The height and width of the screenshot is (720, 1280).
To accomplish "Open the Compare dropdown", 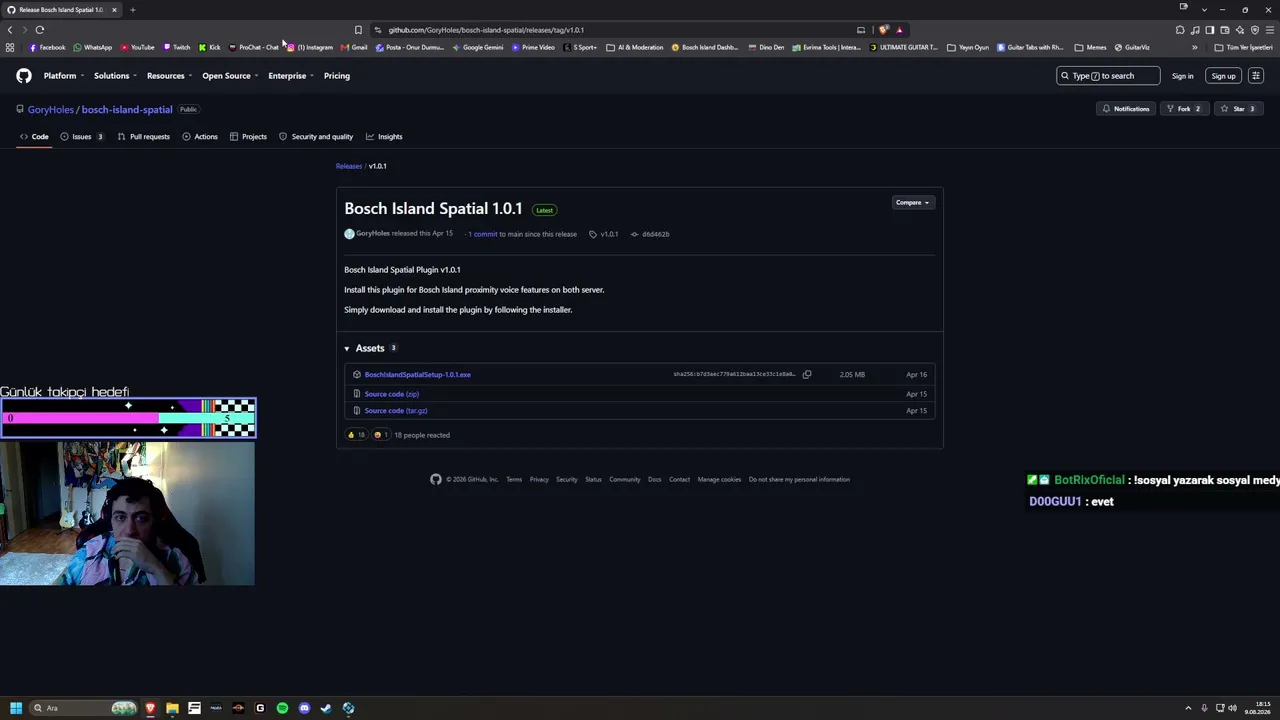I will (x=912, y=203).
